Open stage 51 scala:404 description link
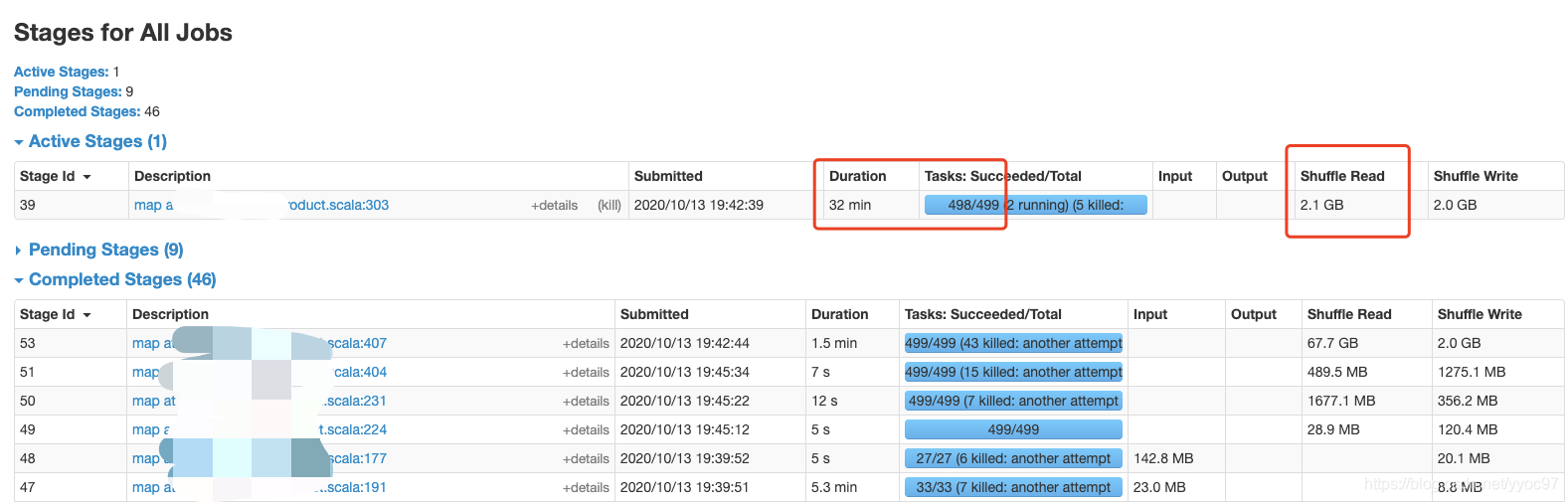This screenshot has height=502, width=1568. 260,372
